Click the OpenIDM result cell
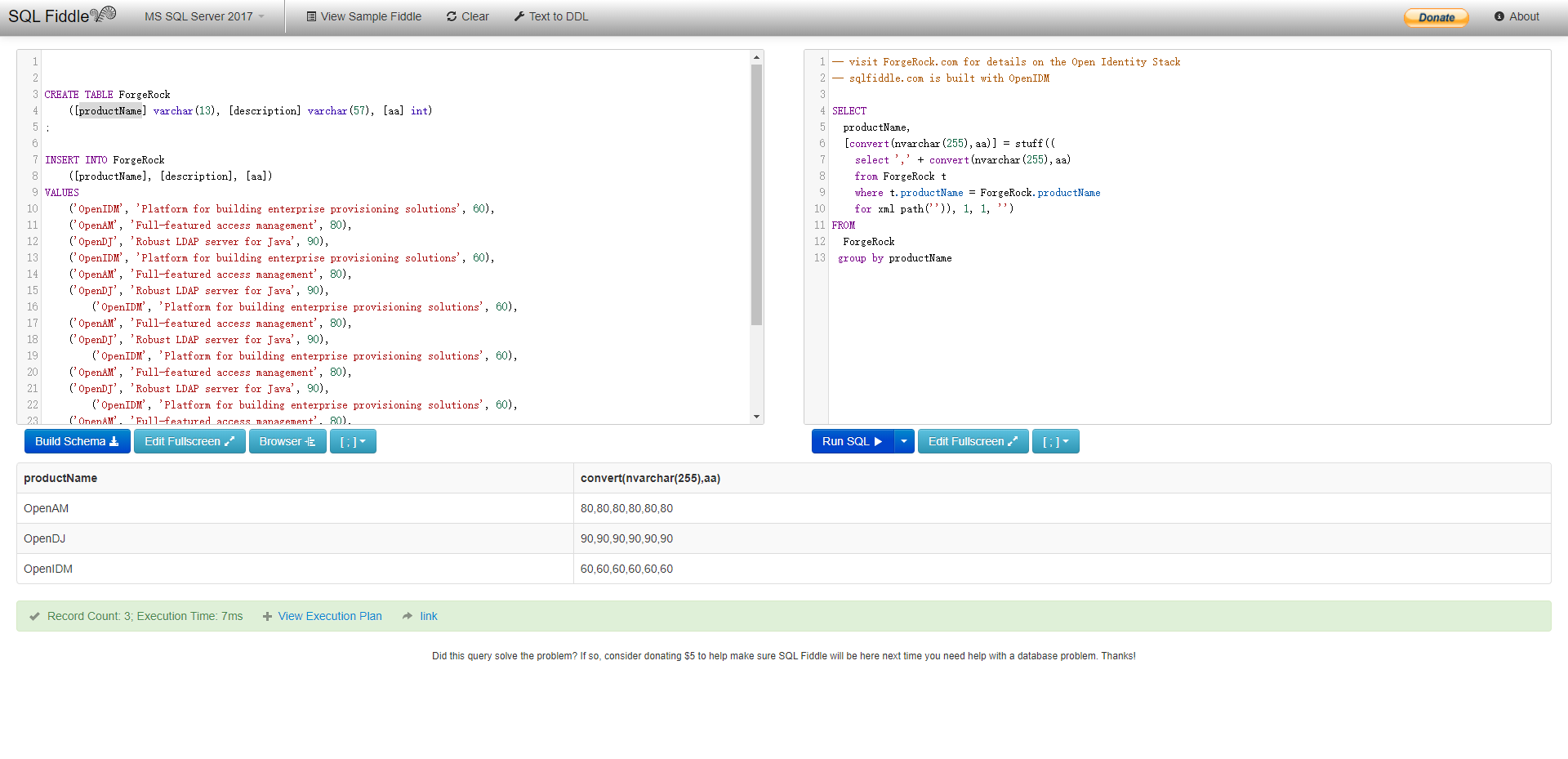The image size is (1568, 759). pos(295,569)
